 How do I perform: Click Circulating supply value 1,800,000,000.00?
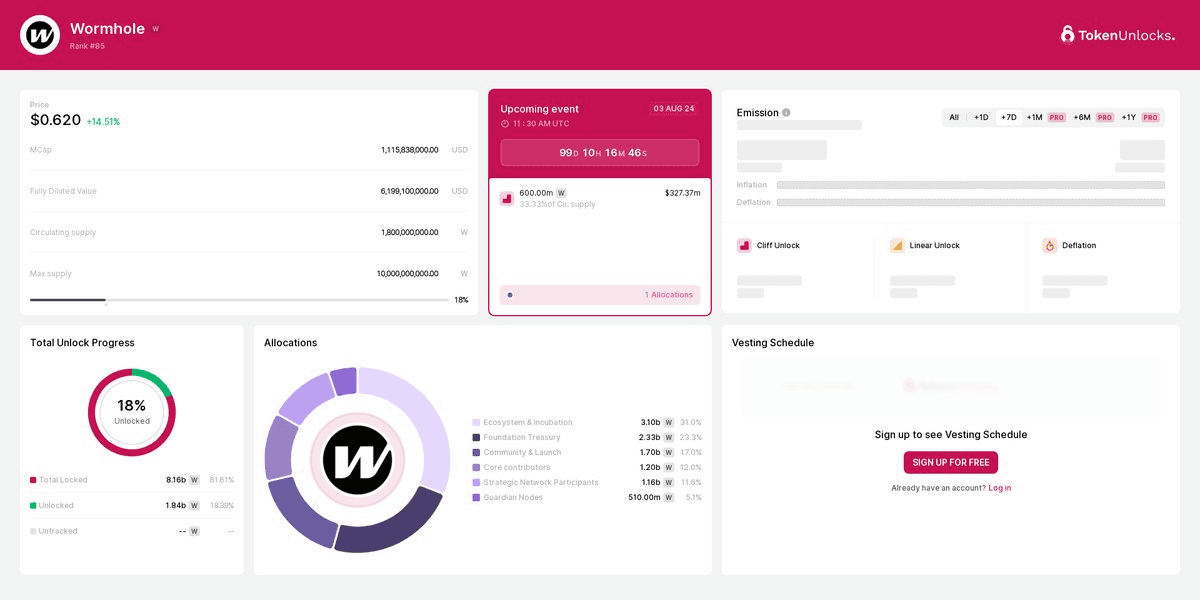tap(410, 233)
